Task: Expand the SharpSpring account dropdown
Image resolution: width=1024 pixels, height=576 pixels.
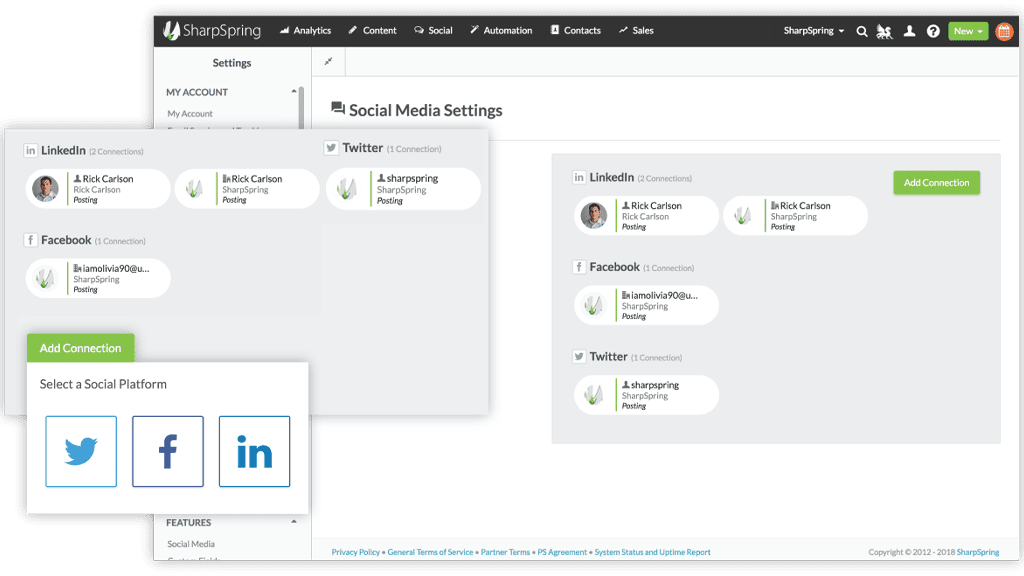Action: point(814,31)
